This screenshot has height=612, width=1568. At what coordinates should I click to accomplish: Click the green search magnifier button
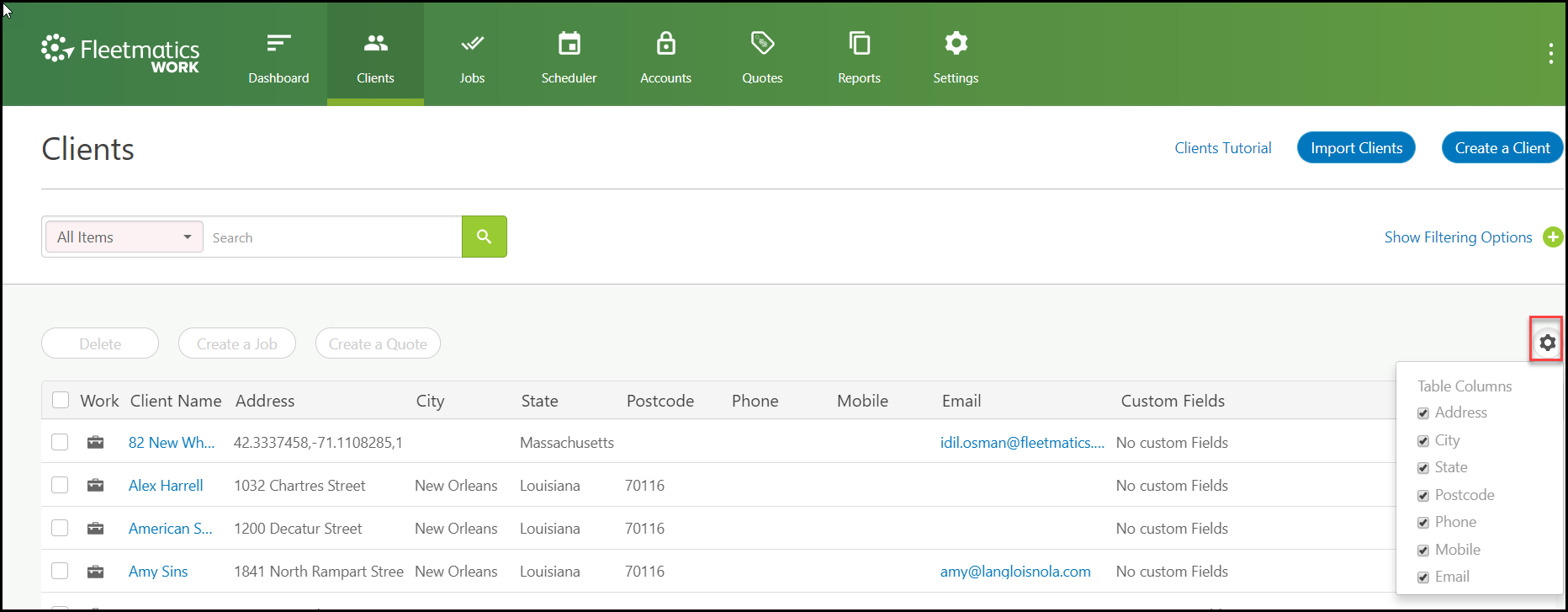click(x=485, y=237)
